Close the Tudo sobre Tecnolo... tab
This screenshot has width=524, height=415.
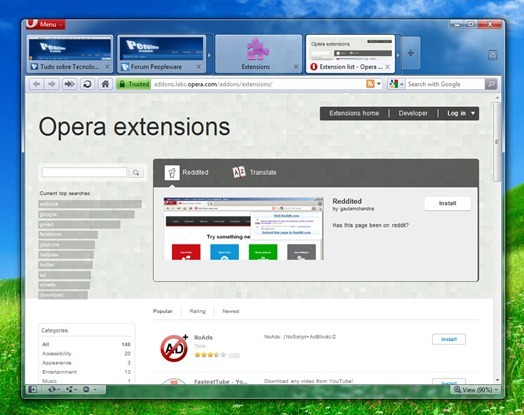[x=107, y=67]
